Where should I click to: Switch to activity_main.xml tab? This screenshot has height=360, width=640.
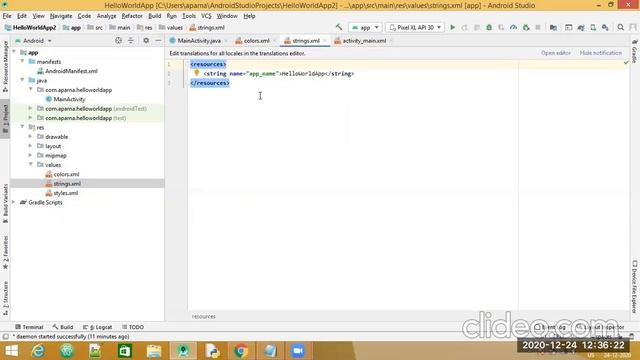[x=364, y=40]
